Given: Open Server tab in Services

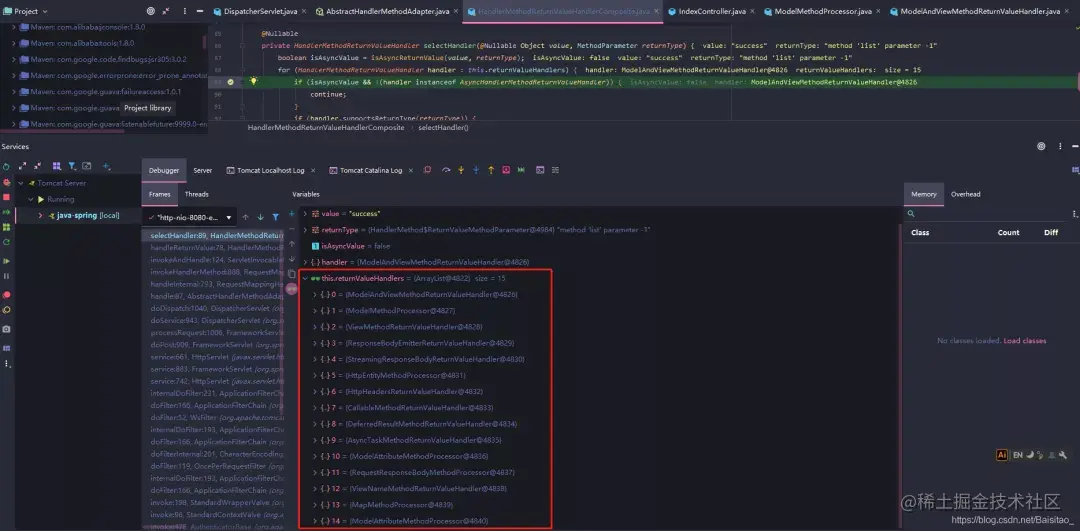Looking at the screenshot, I should (x=202, y=170).
